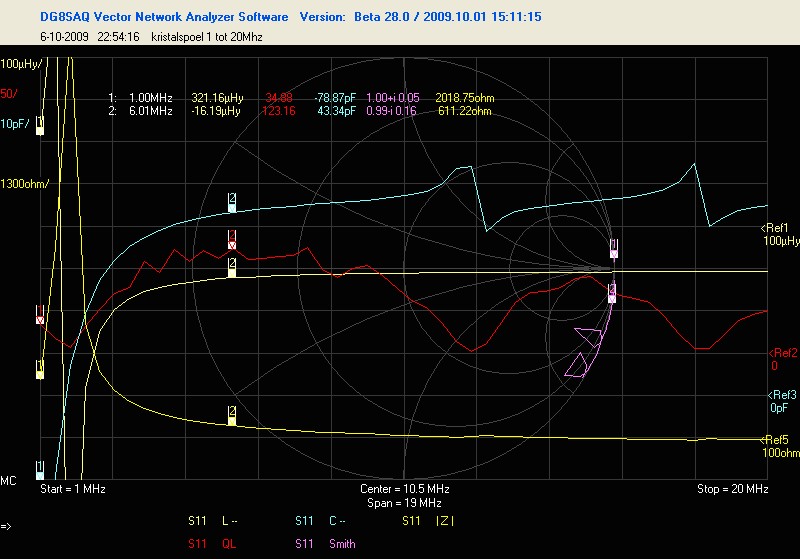800x559 pixels.
Task: Click the S11 |Z| trace label
Action: [428, 521]
